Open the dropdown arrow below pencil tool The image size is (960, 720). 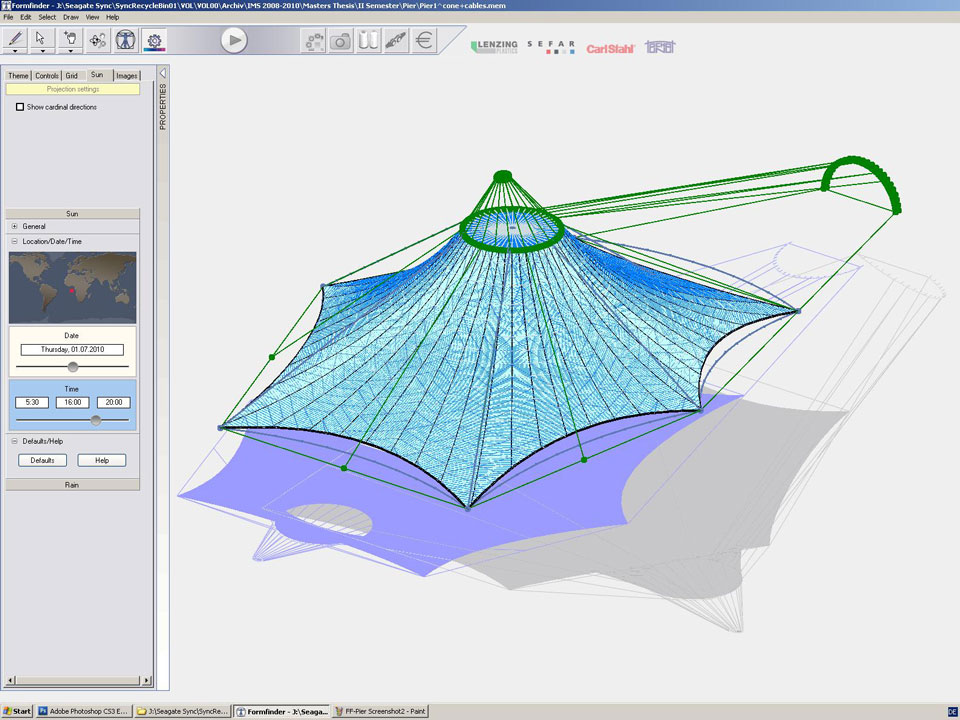[15, 51]
